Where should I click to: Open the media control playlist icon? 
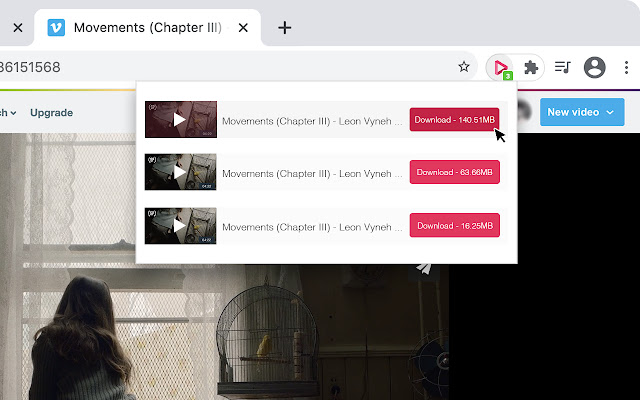(x=562, y=67)
